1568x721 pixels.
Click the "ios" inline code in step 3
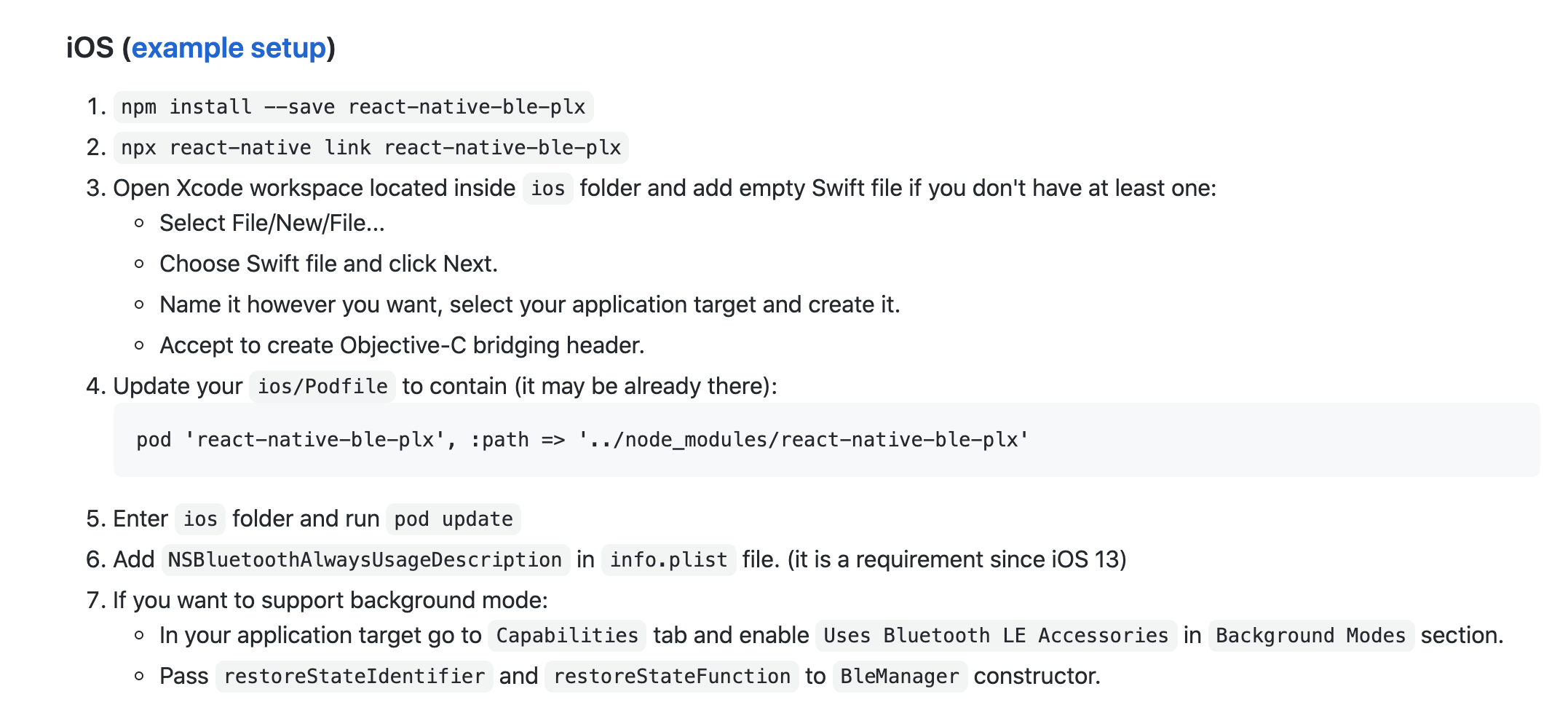pos(547,189)
